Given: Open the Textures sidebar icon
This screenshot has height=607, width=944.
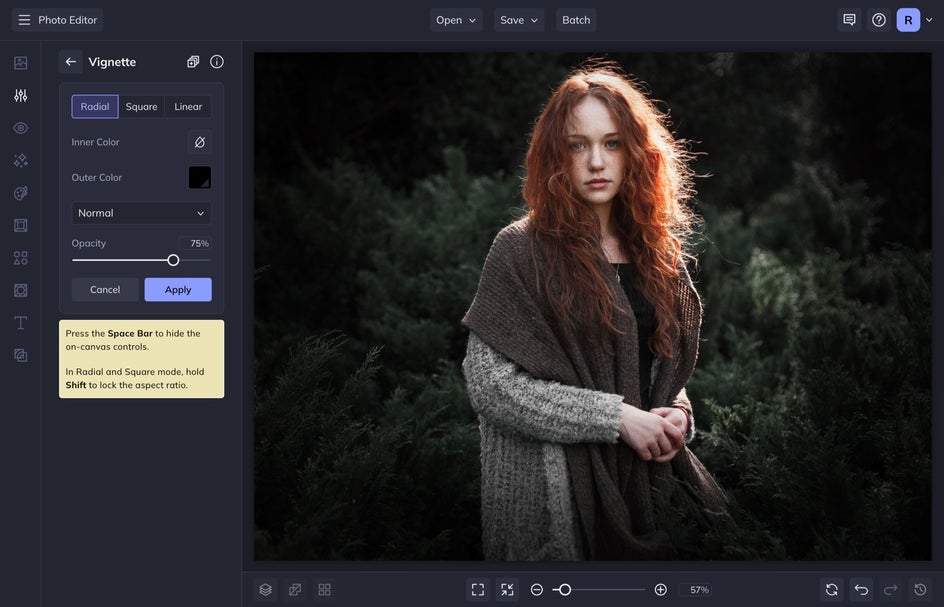Looking at the screenshot, I should (x=20, y=290).
